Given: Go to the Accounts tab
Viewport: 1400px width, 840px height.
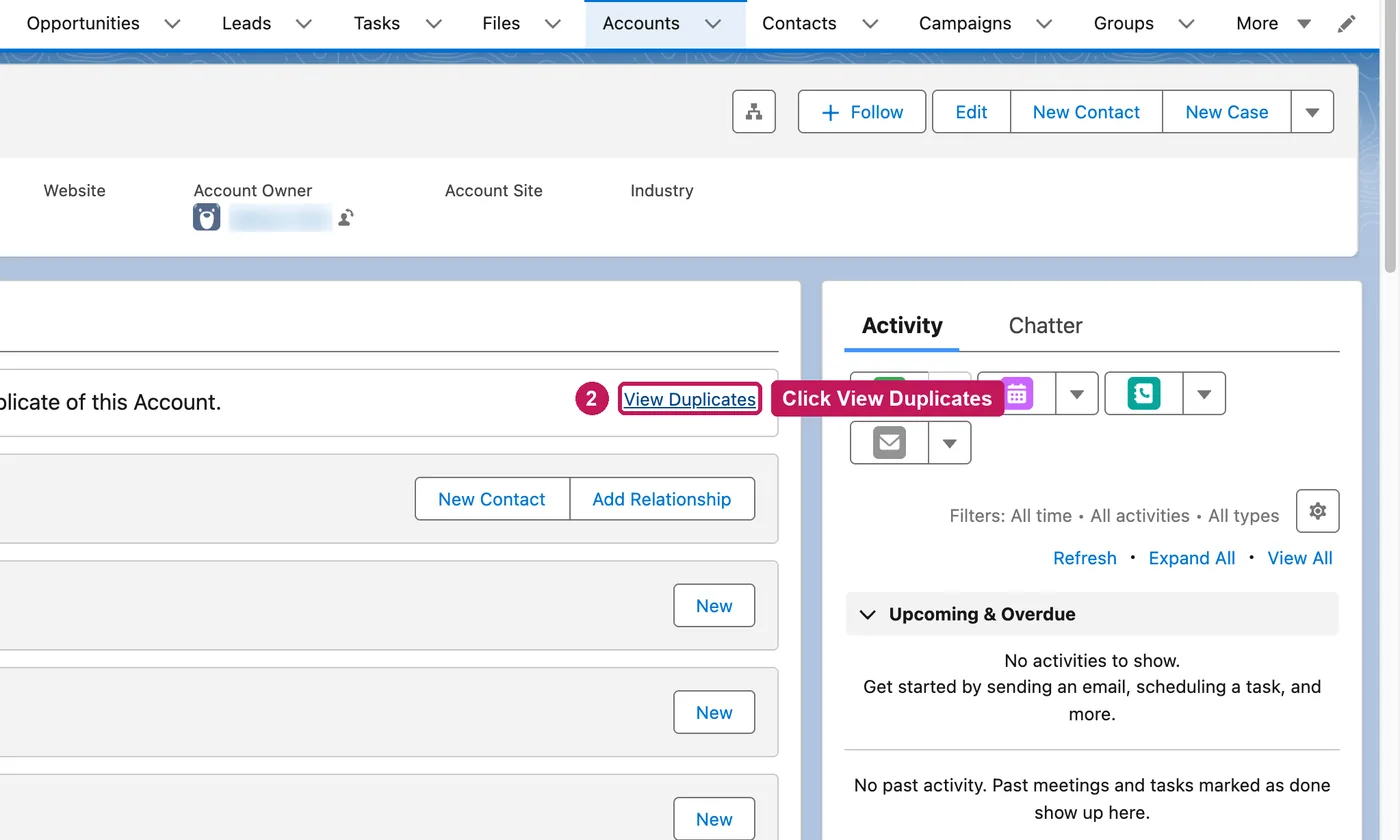Looking at the screenshot, I should 641,23.
